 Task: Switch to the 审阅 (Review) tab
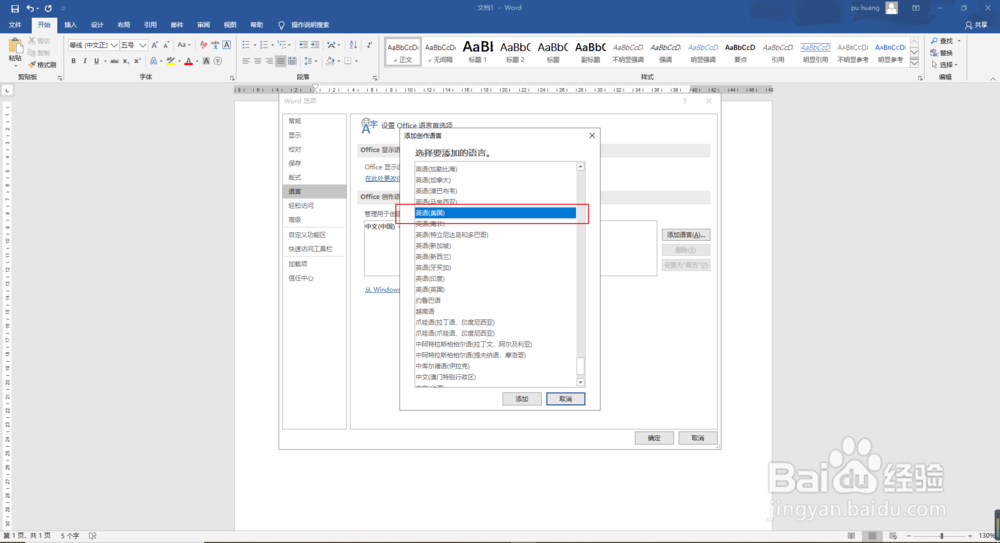click(203, 25)
